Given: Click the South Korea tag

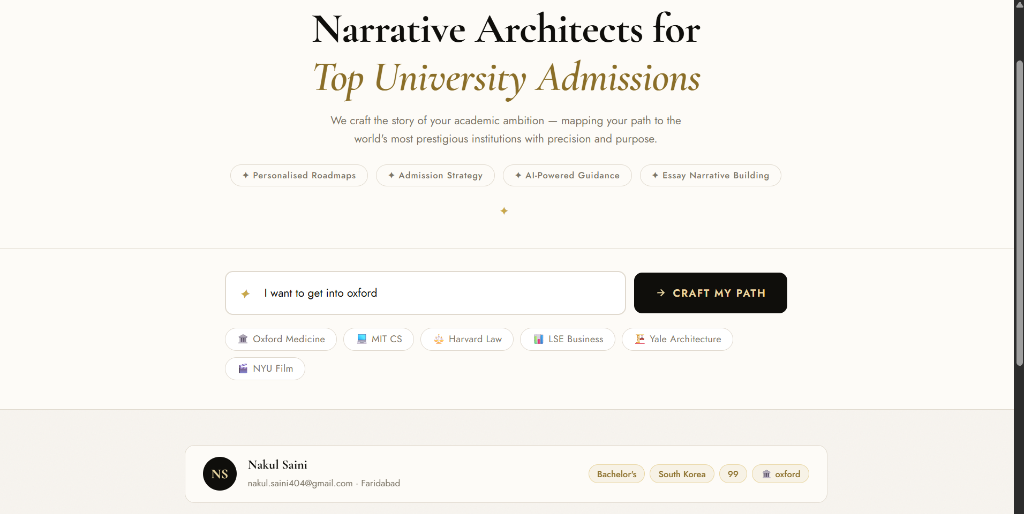Looking at the screenshot, I should [x=682, y=474].
